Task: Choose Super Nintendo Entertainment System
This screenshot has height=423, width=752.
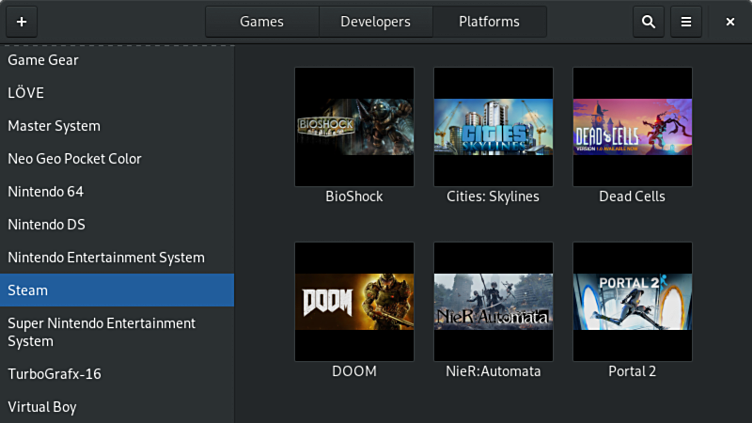Action: (101, 332)
